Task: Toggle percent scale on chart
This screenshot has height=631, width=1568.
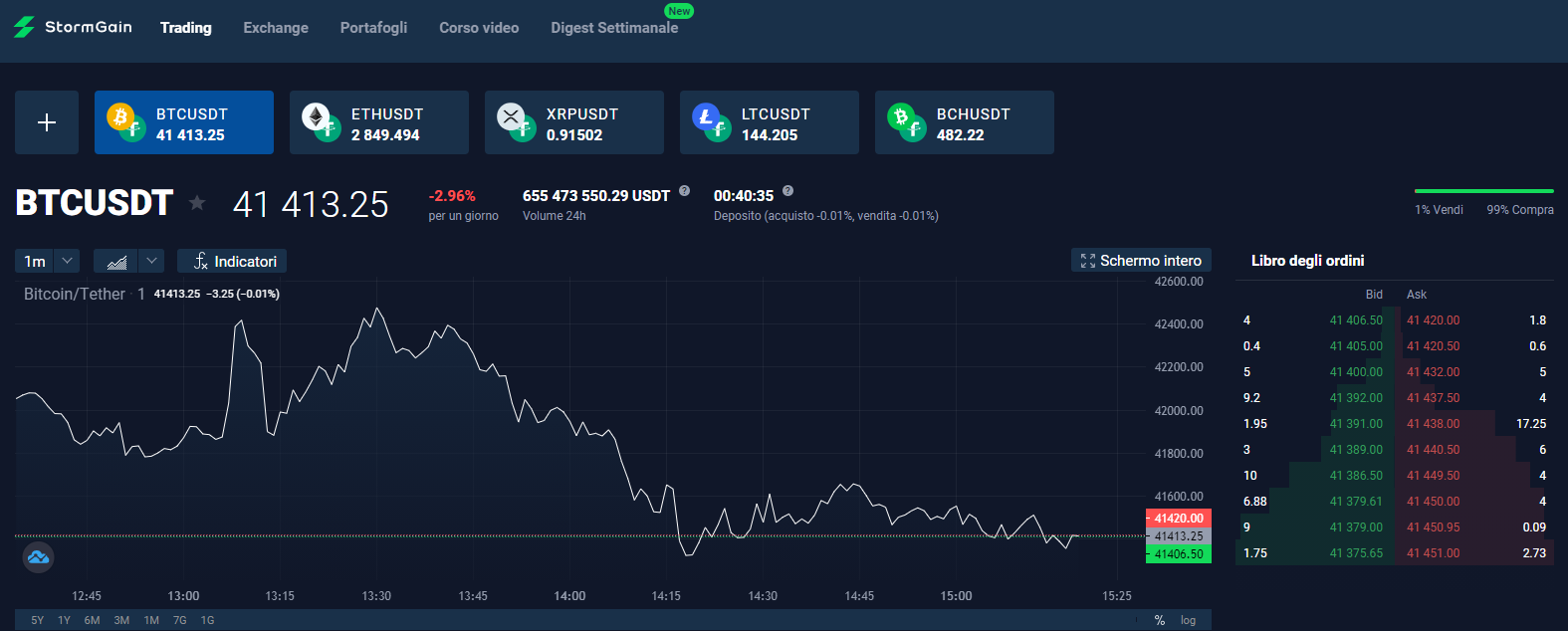Action: 1160,620
